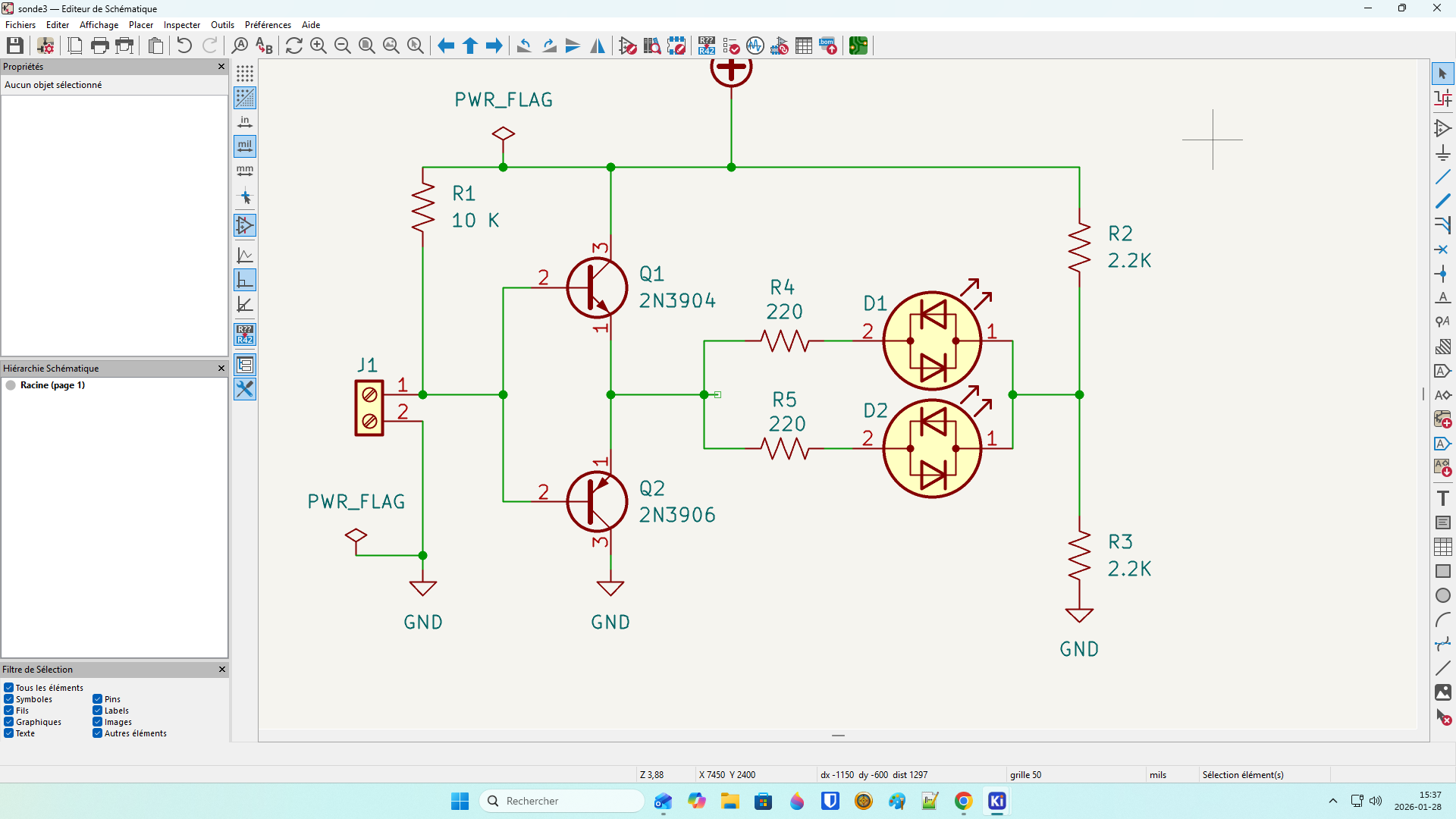
Task: Show hidden system tray icons chevron
Action: (x=1332, y=801)
